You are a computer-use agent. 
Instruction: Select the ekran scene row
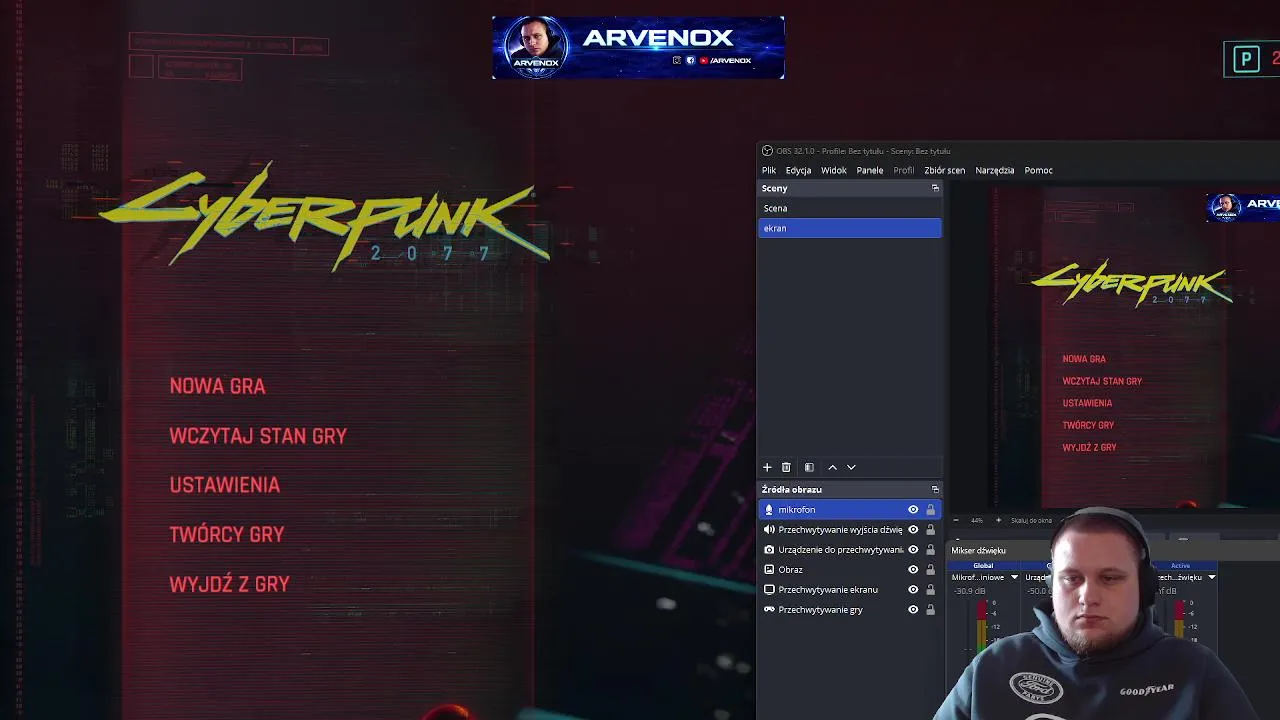coord(850,228)
